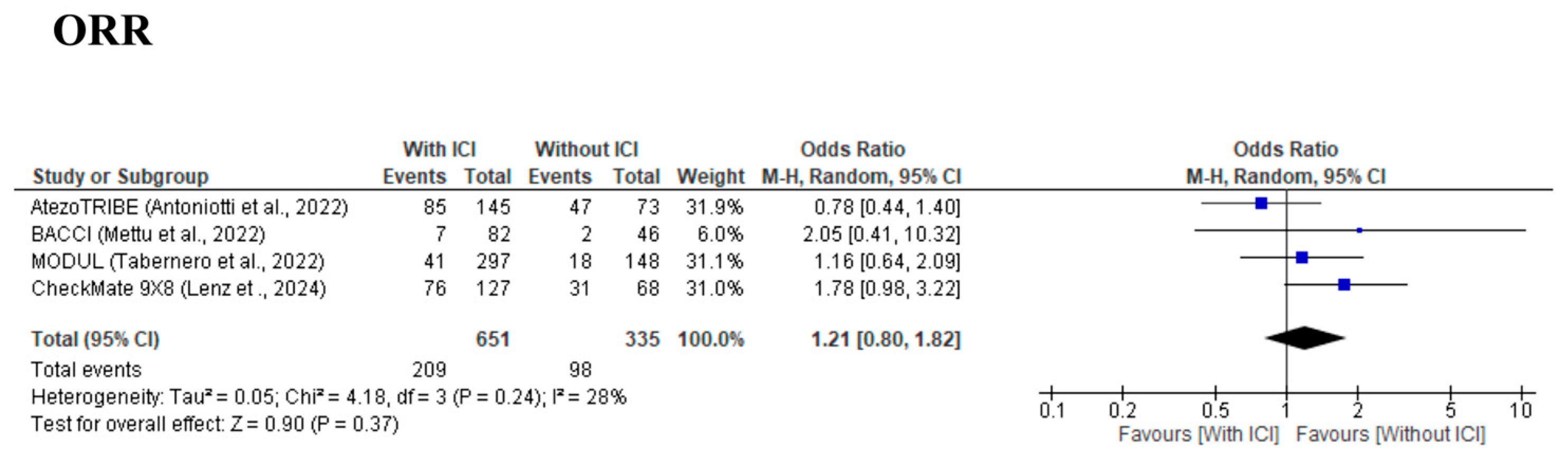Screen dimensions: 1568x458
Task: Click the Weight column header
Action: 711,176
